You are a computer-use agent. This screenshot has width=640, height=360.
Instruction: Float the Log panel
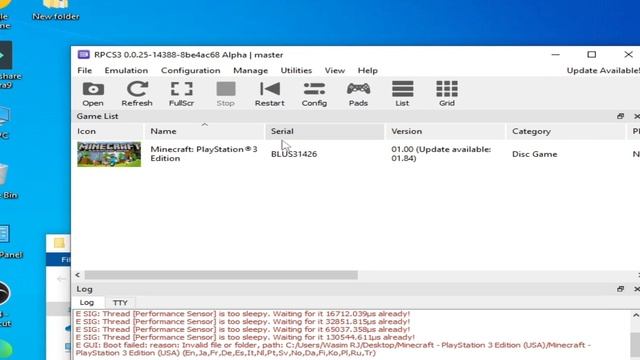pyautogui.click(x=620, y=289)
